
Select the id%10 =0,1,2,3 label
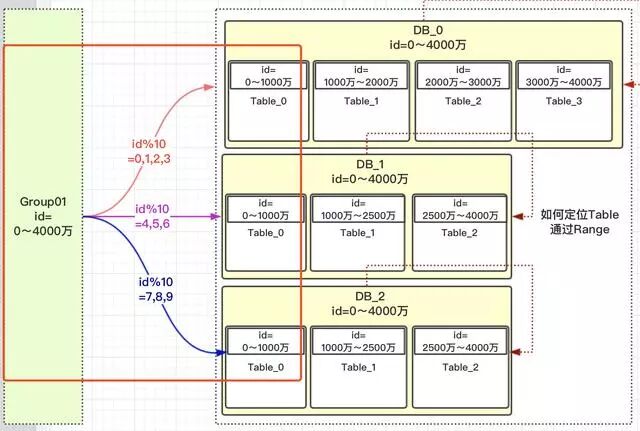(149, 151)
